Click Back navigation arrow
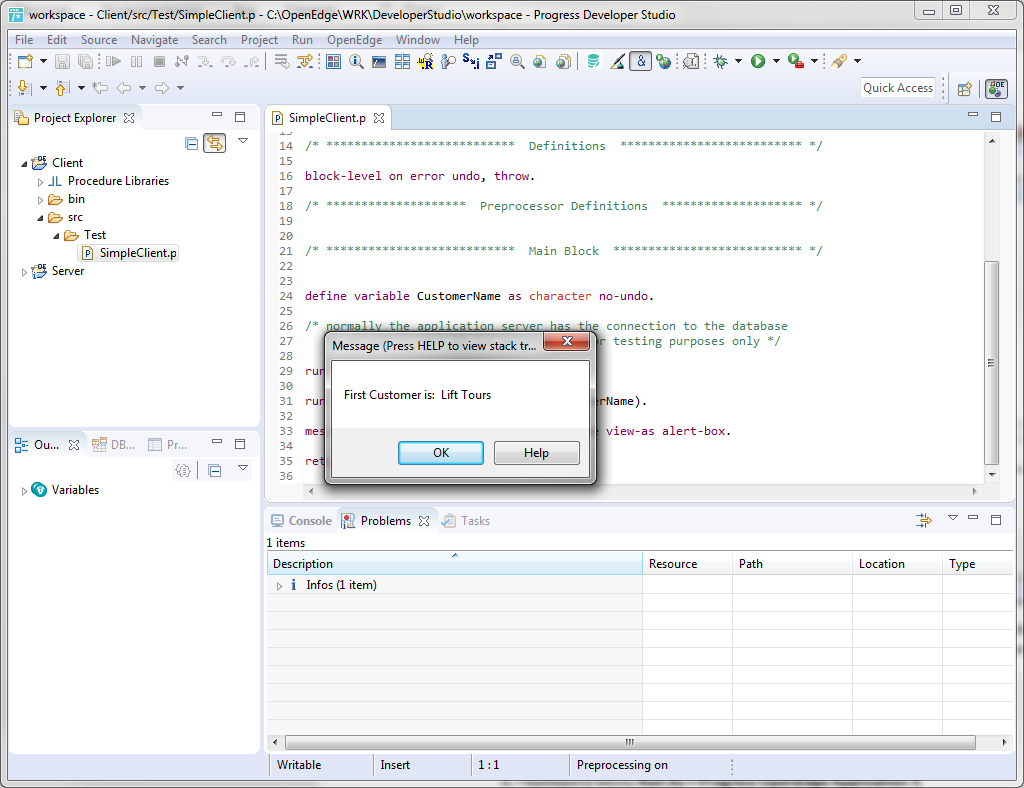 pyautogui.click(x=123, y=87)
